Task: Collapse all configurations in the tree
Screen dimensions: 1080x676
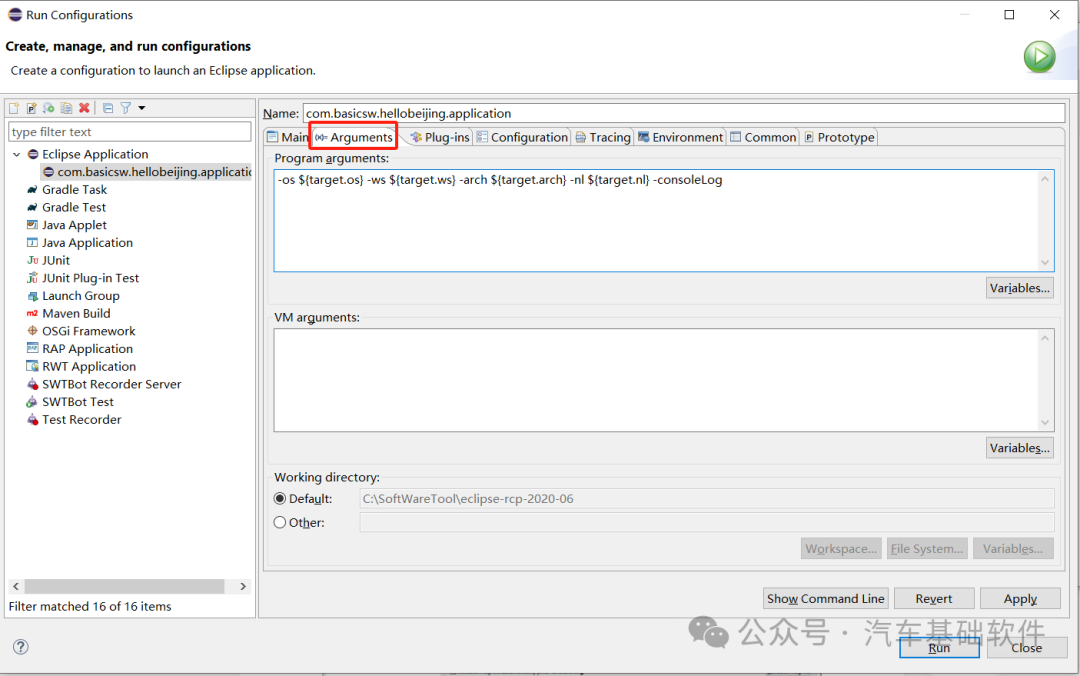Action: [x=108, y=108]
